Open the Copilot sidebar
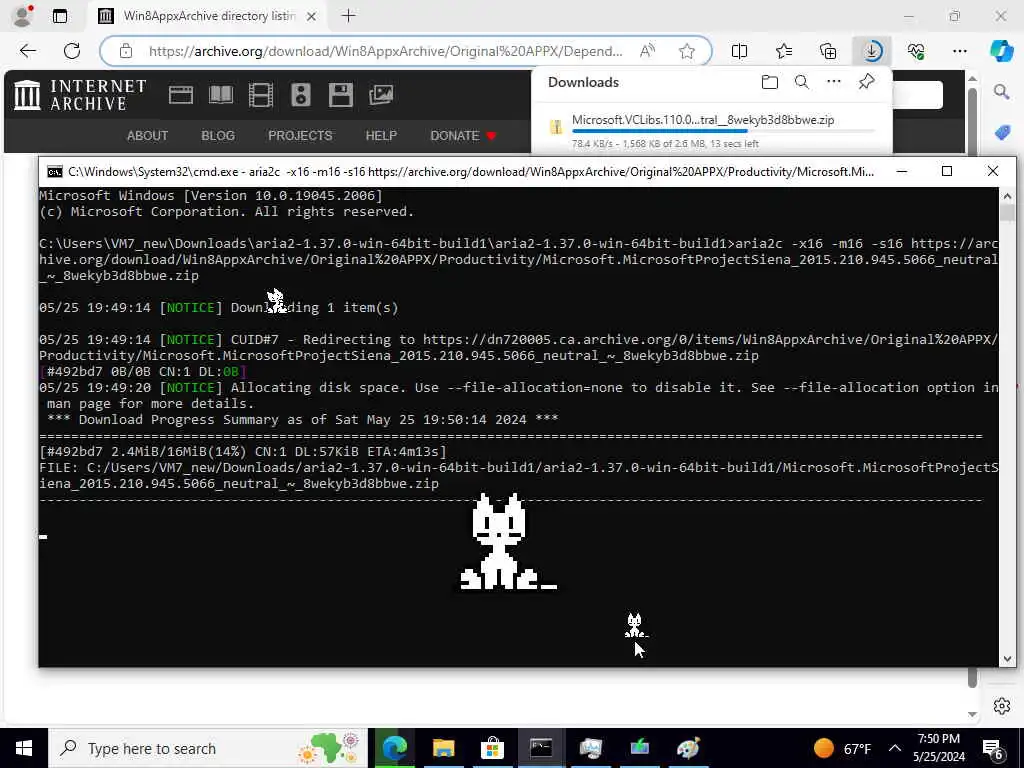Image resolution: width=1024 pixels, height=768 pixels. [x=1002, y=51]
